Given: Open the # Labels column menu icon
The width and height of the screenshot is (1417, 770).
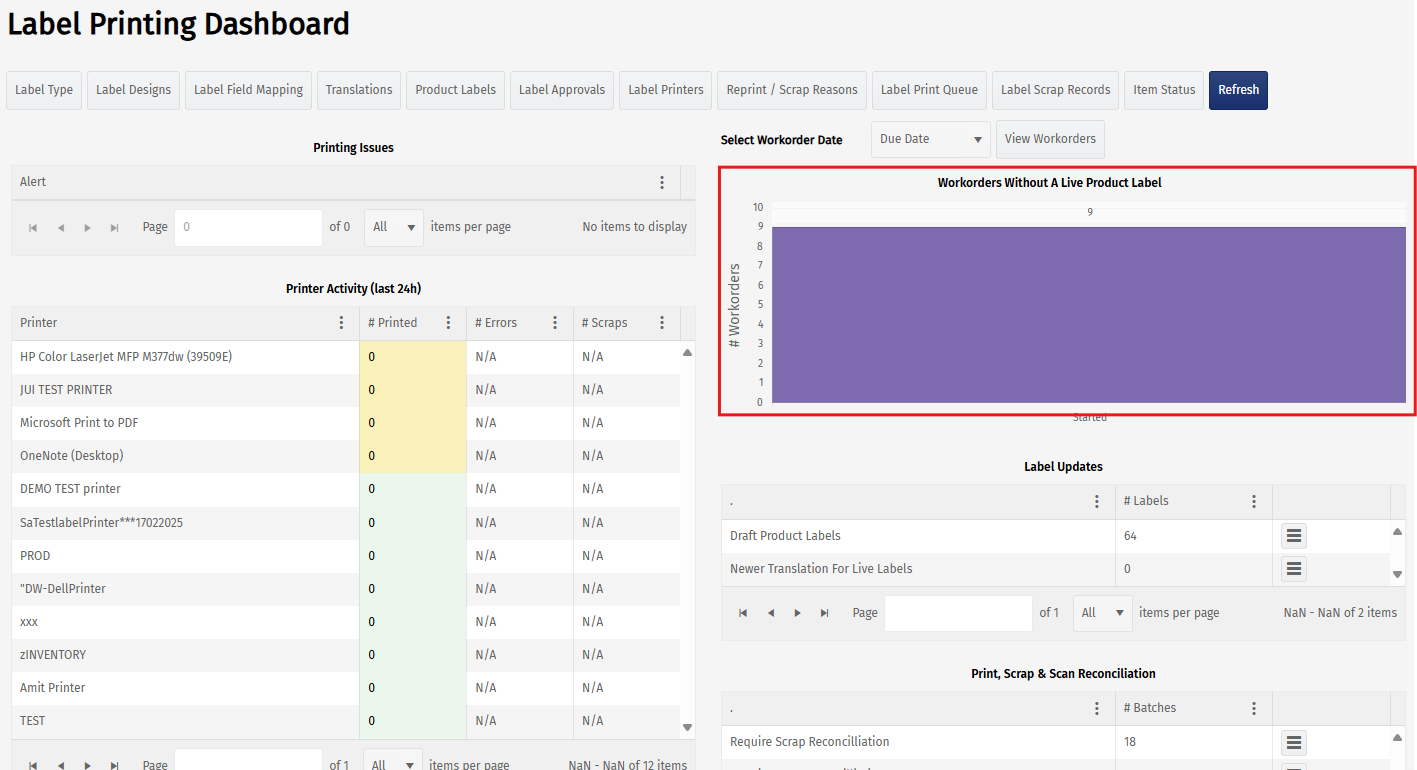Looking at the screenshot, I should point(1254,501).
